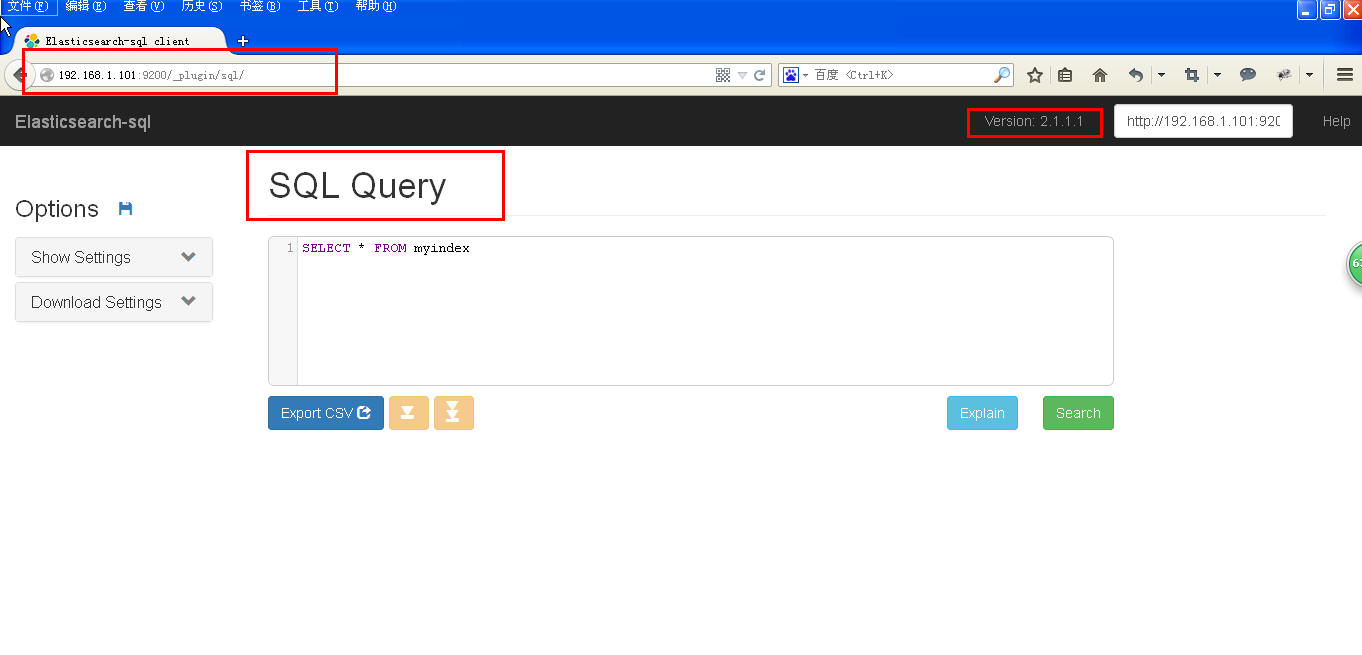This screenshot has height=655, width=1362.
Task: Click line number 1 in editor gutter
Action: [290, 248]
